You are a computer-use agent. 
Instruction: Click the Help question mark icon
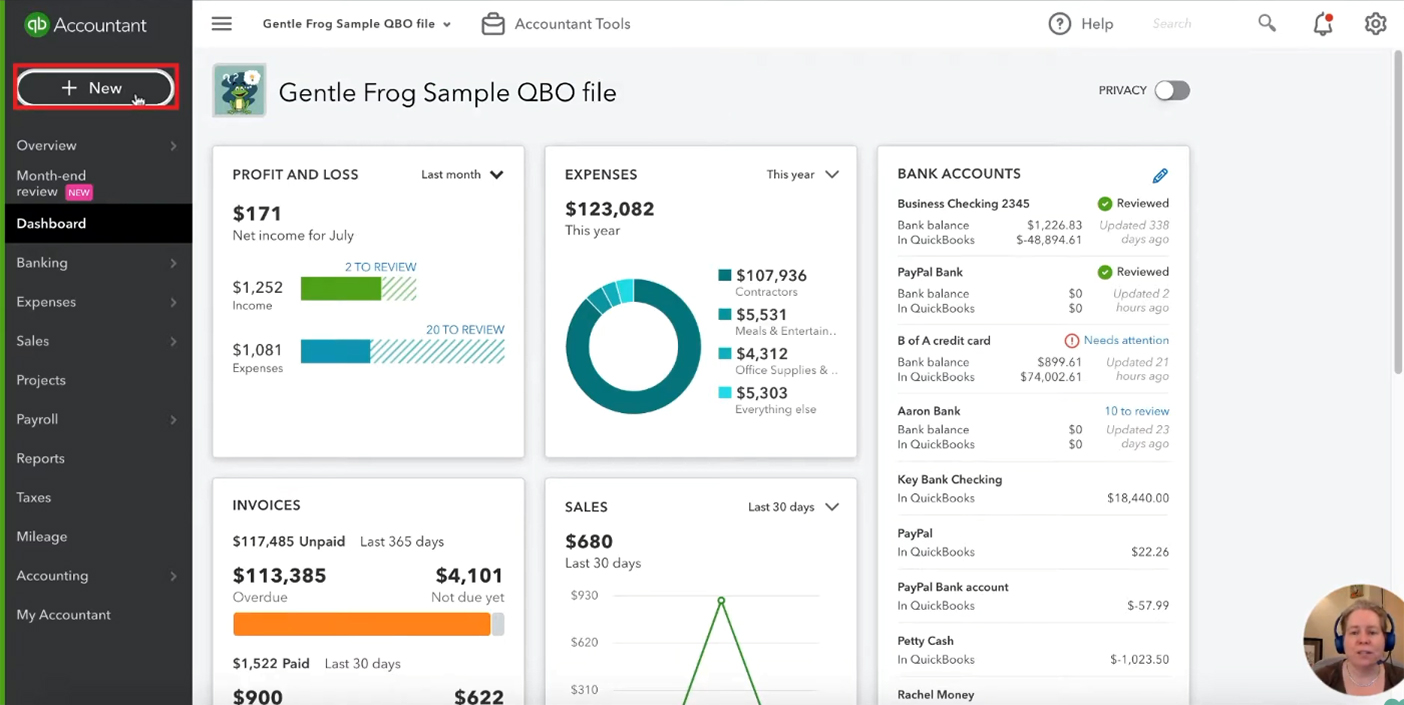(1059, 24)
